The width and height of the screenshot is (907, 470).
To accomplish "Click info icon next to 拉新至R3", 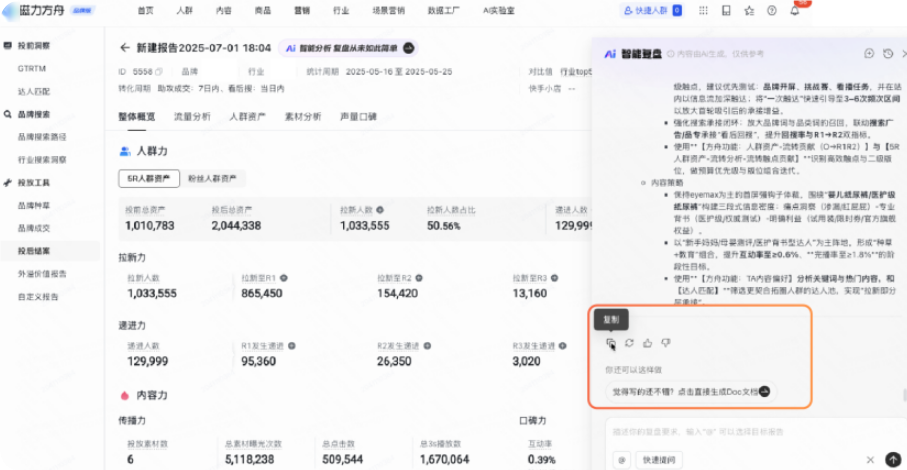I will click(554, 278).
